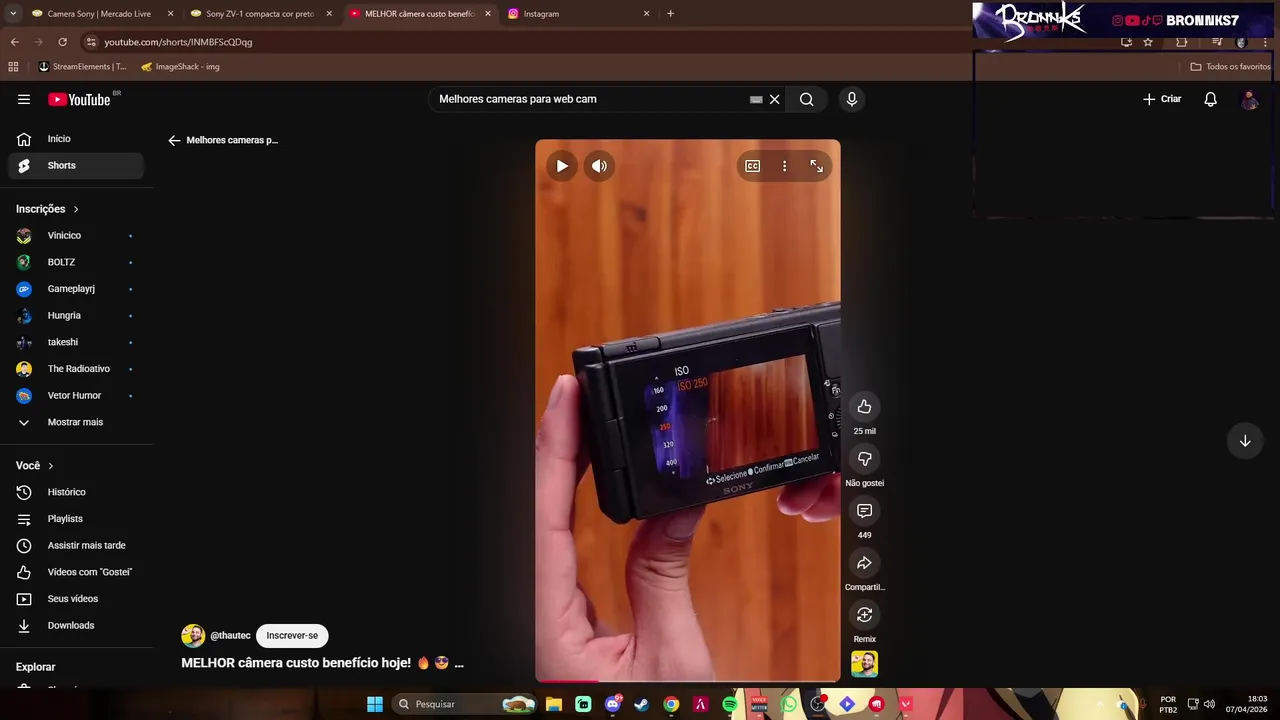
Task: Open Assistir mais tarde list
Action: click(x=76, y=545)
